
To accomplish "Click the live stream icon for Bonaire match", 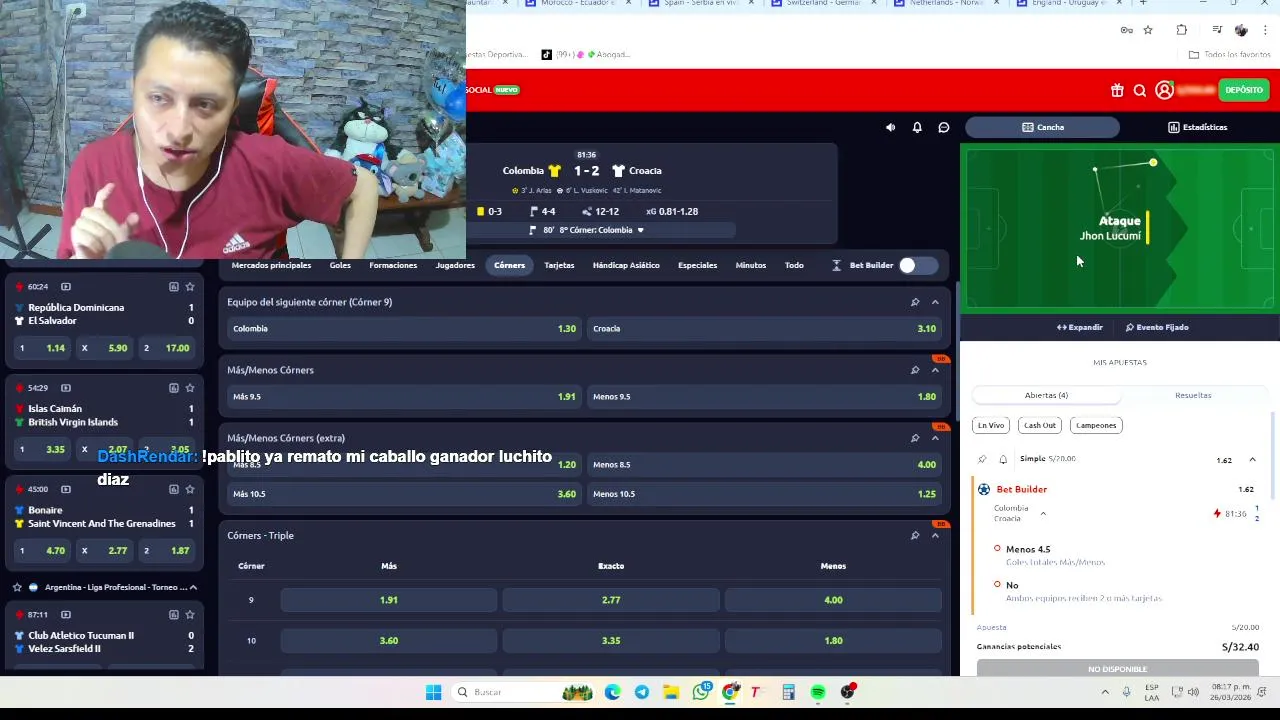I will 66,489.
